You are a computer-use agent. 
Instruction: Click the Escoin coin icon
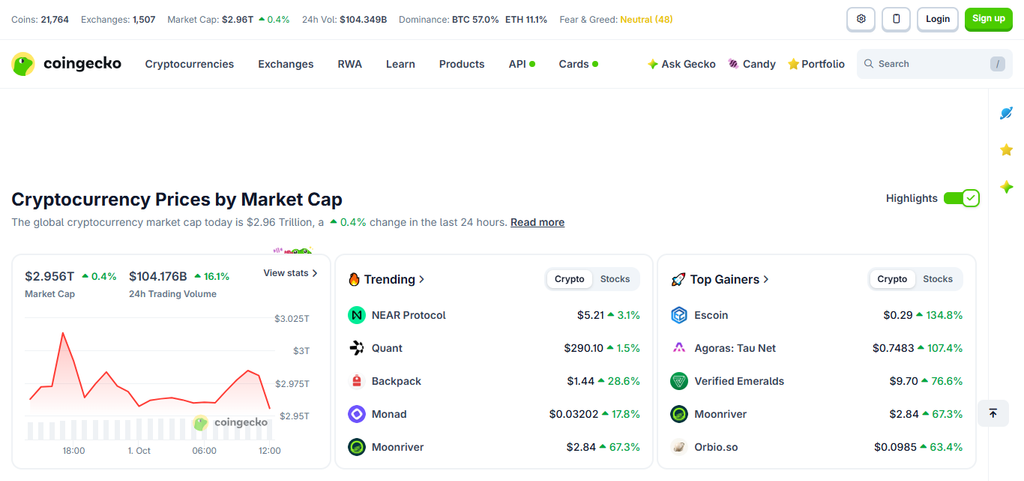679,315
